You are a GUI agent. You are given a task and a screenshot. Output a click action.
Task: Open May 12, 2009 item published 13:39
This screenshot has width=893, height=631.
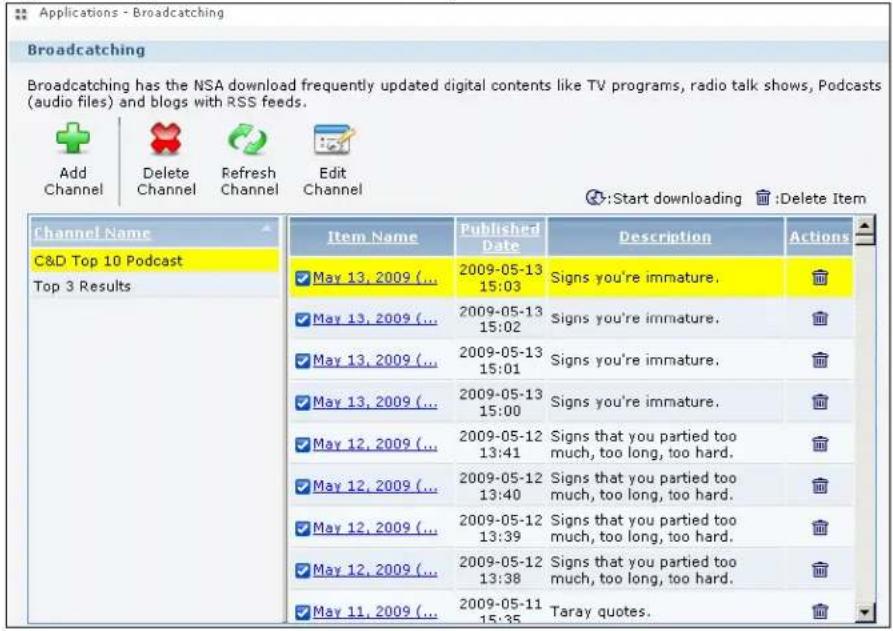375,528
